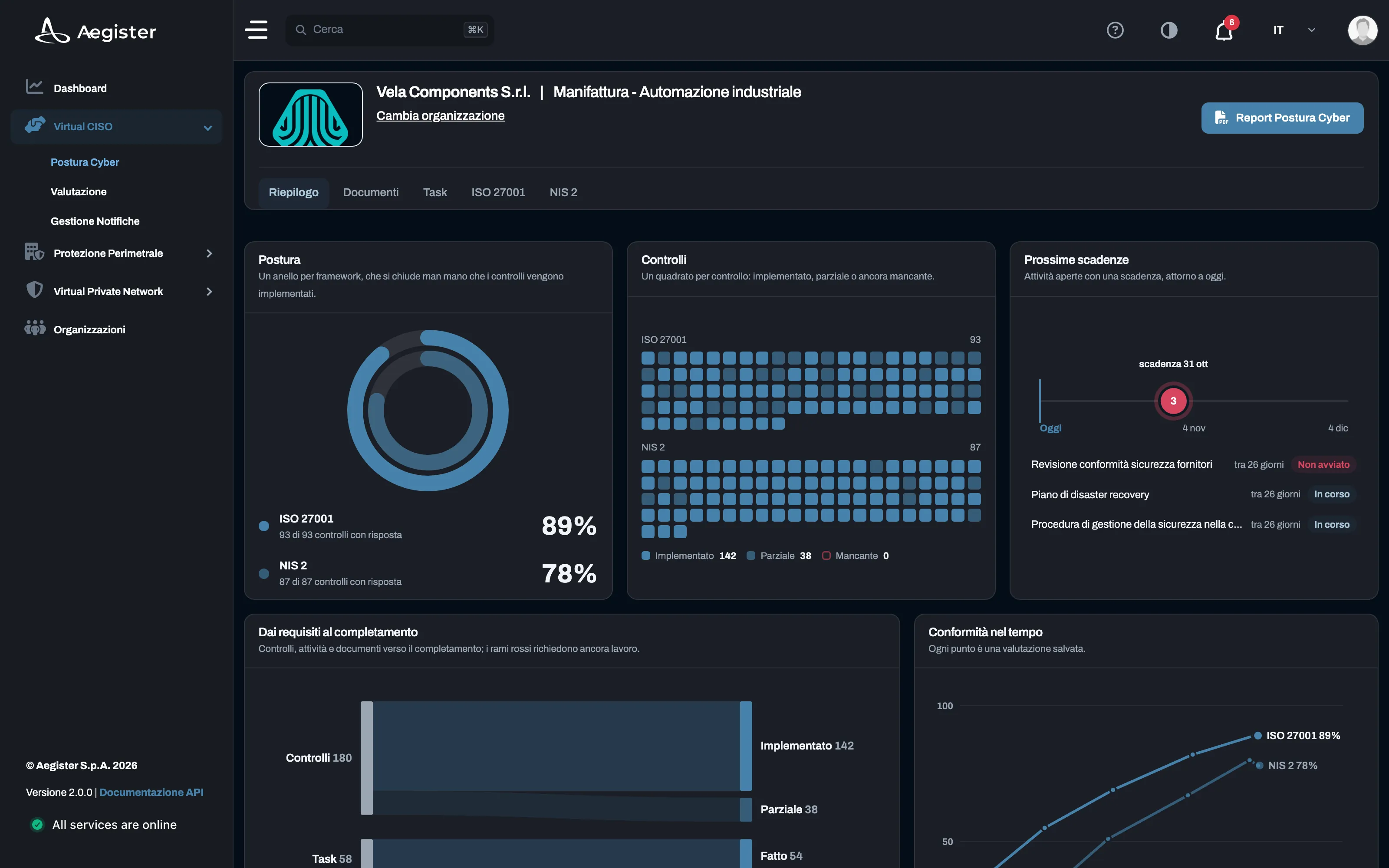The image size is (1389, 868).
Task: Click the ISO 27001 89% chart endpoint
Action: coord(1257,735)
